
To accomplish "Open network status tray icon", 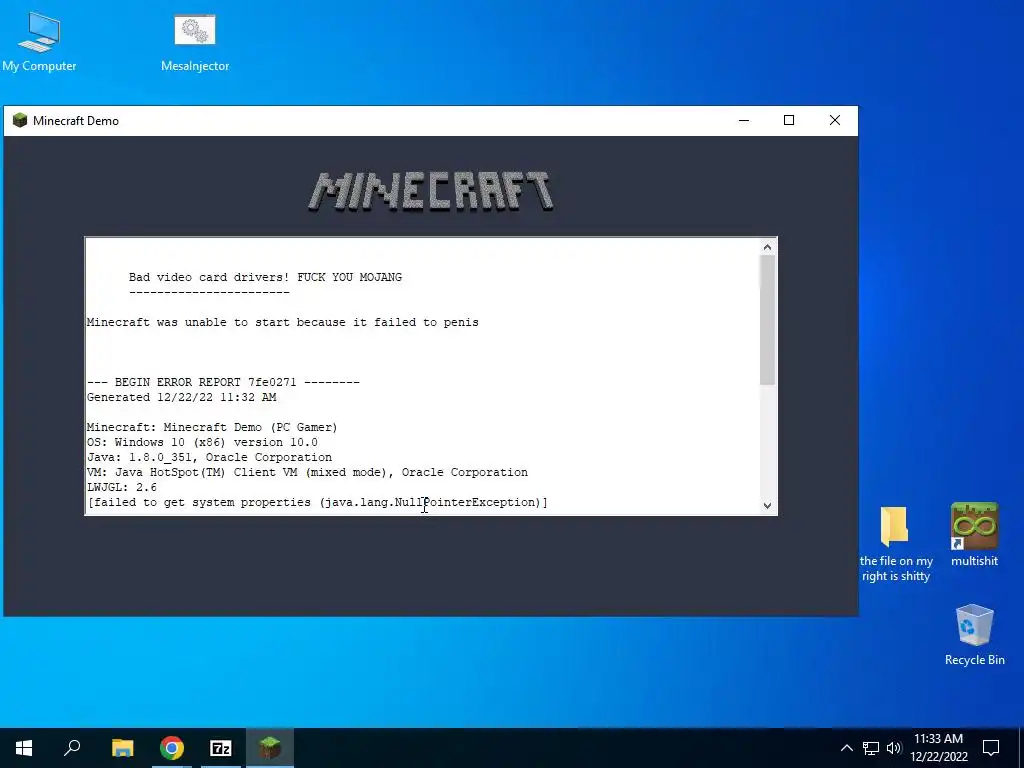I will (871, 748).
